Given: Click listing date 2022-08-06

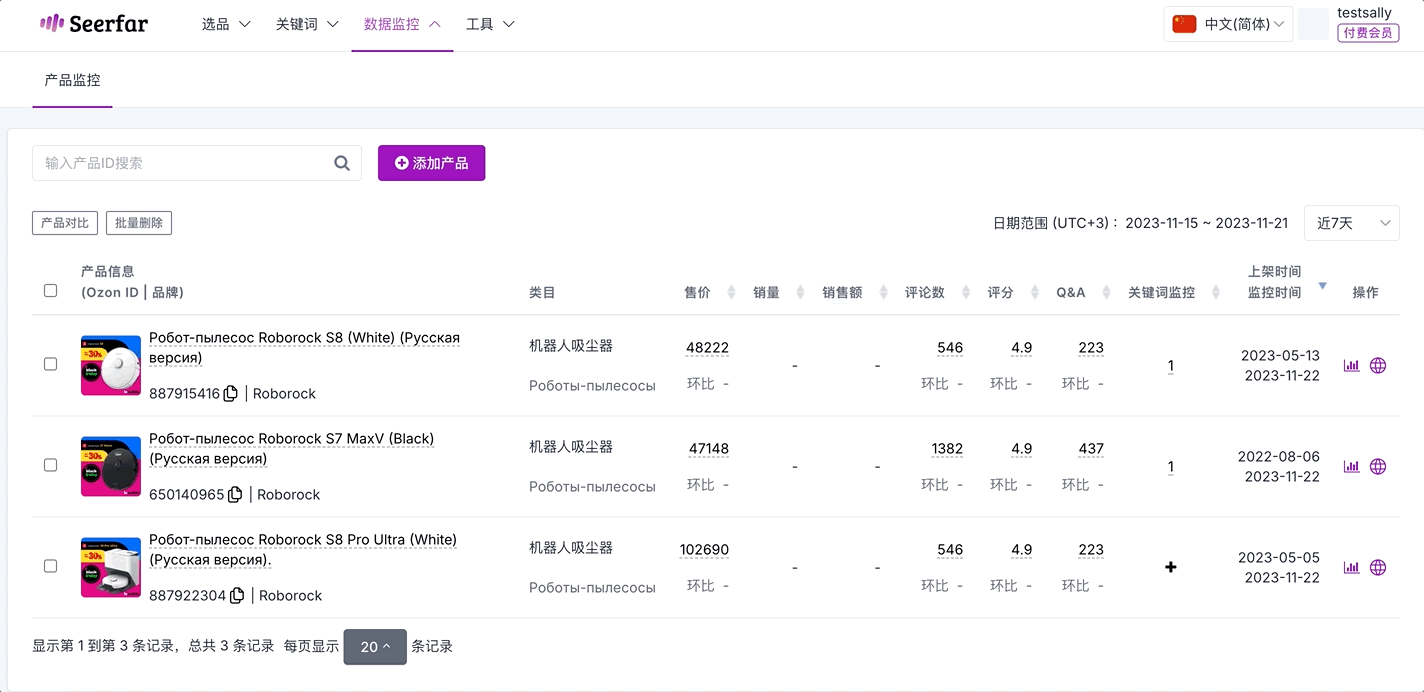Looking at the screenshot, I should pyautogui.click(x=1279, y=456).
